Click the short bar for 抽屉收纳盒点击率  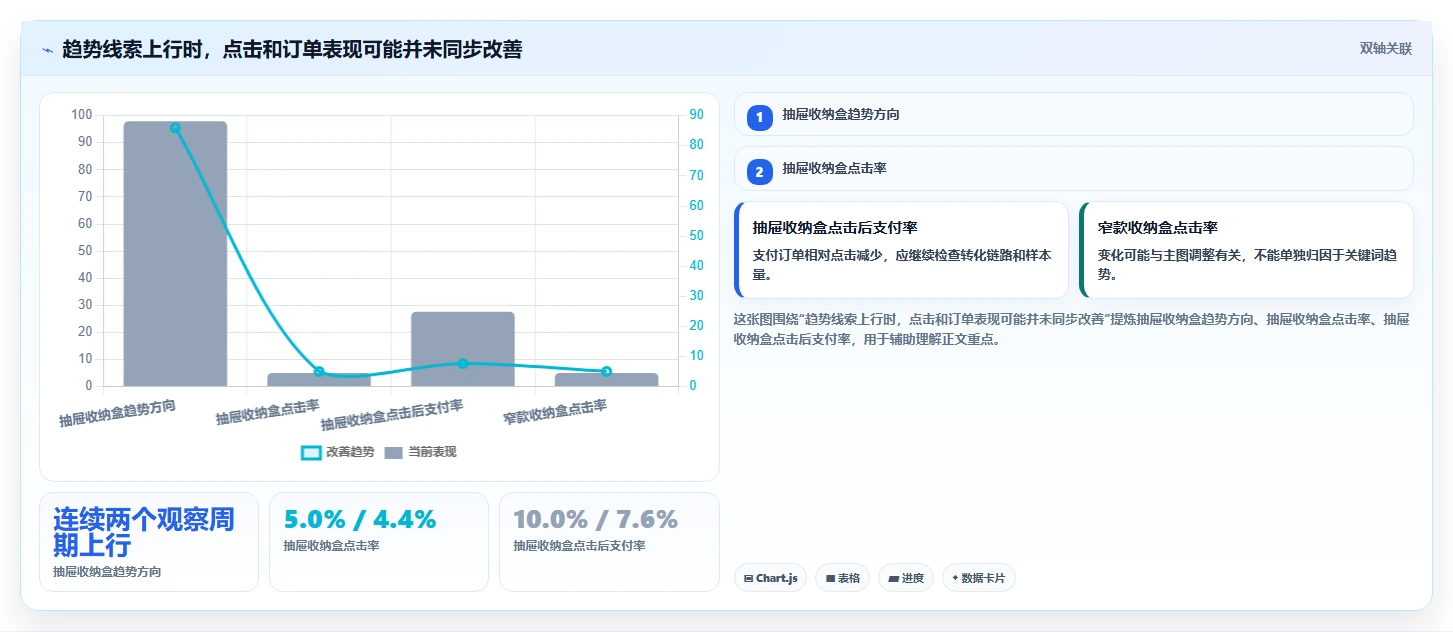point(319,380)
